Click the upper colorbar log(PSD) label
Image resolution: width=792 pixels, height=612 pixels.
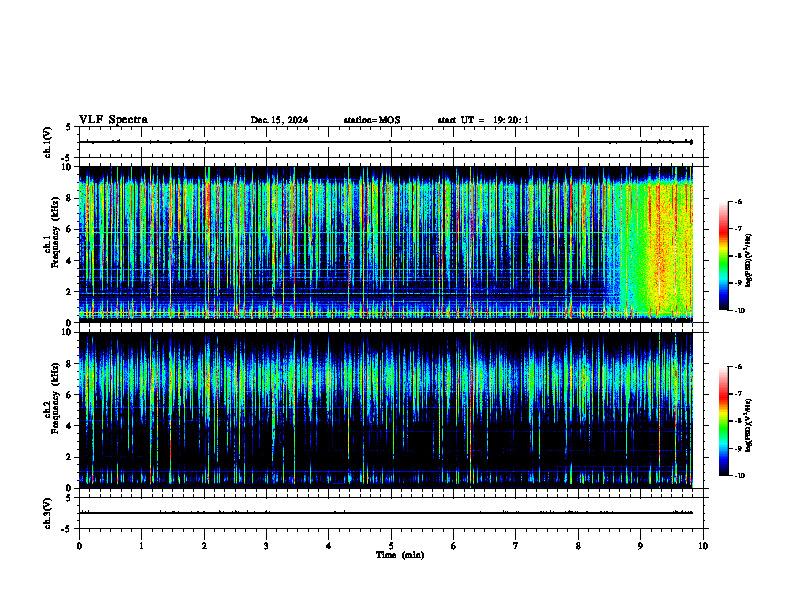pyautogui.click(x=748, y=260)
